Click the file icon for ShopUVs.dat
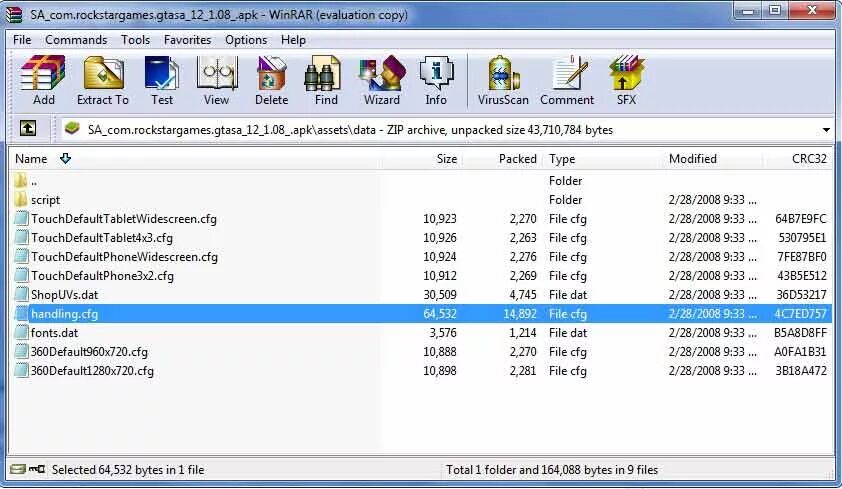 click(x=21, y=295)
